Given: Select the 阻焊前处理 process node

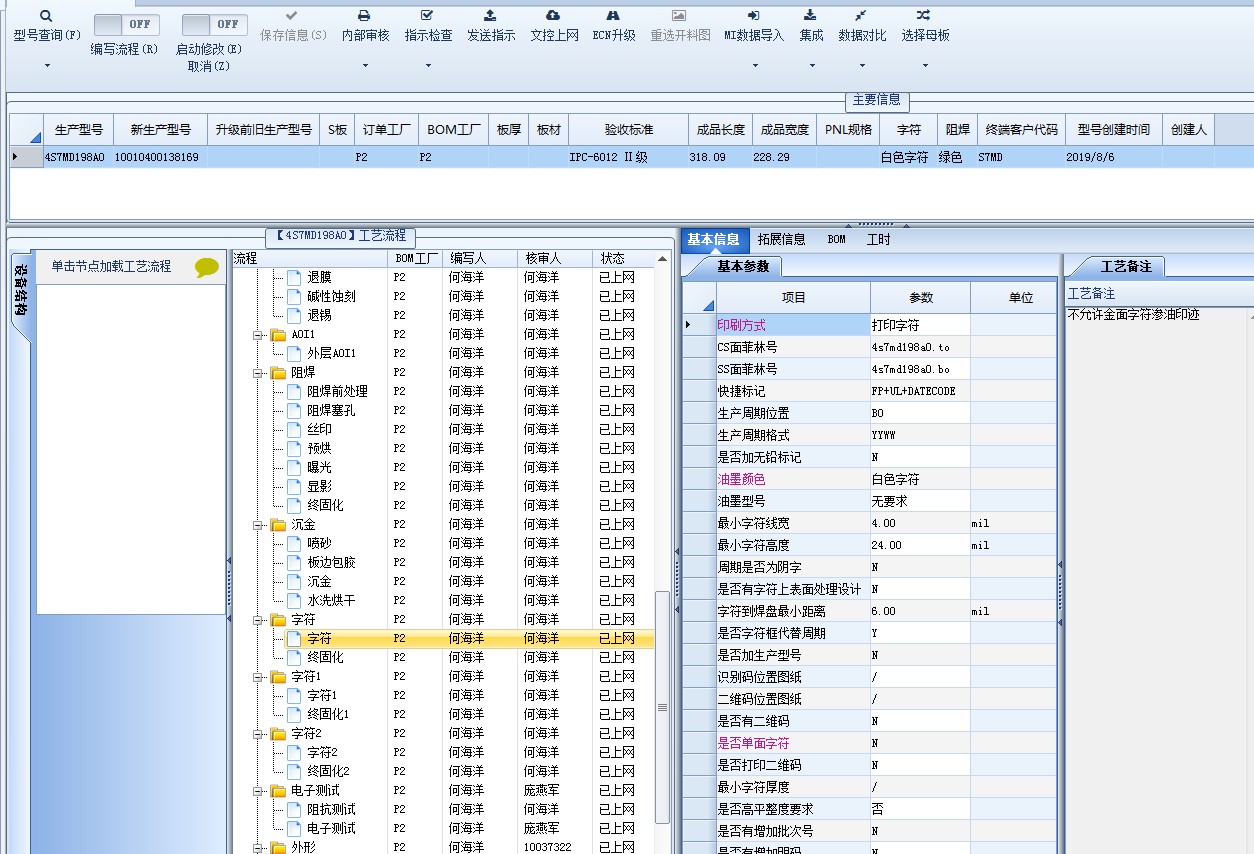Looking at the screenshot, I should [337, 391].
